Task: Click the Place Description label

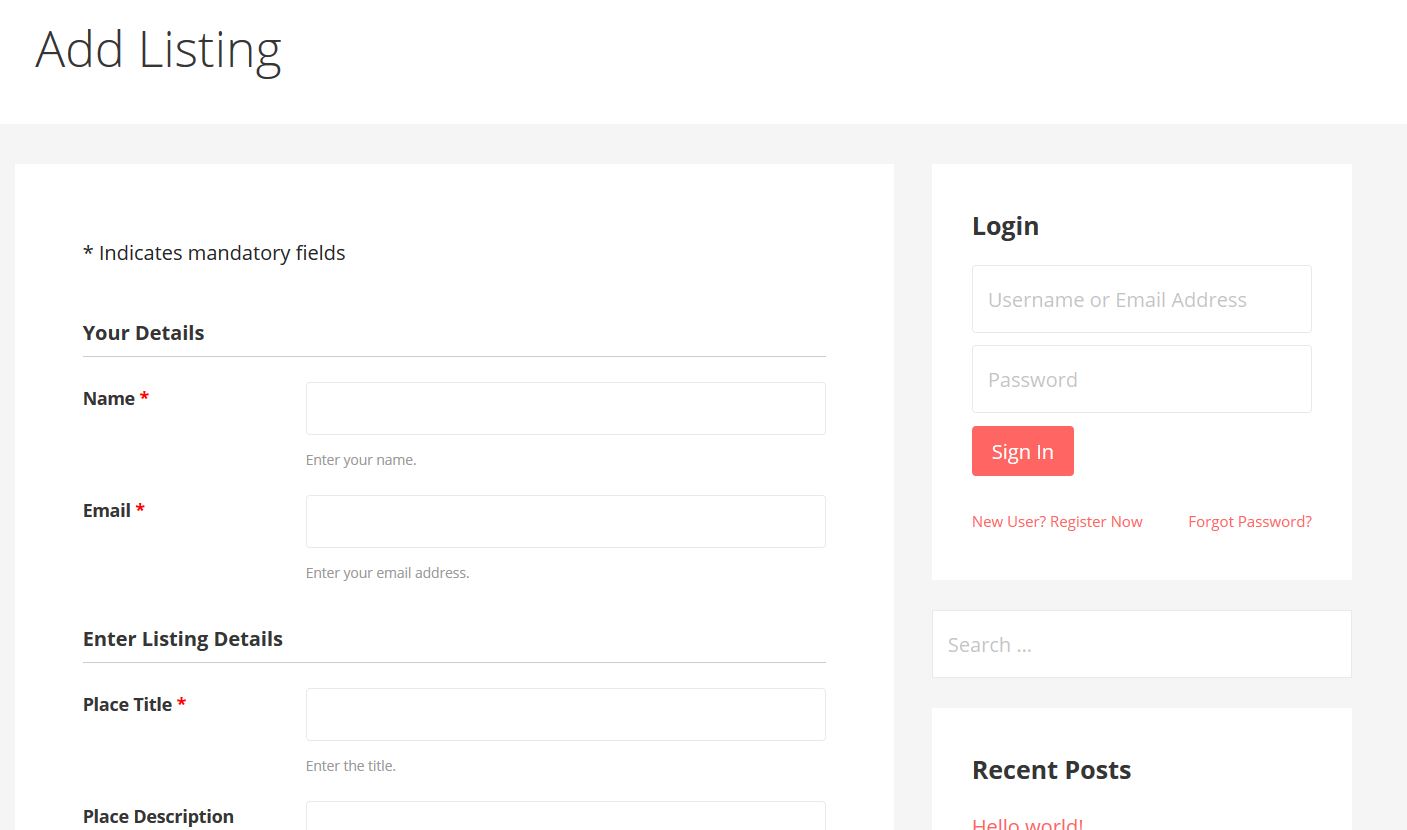Action: pos(158,816)
